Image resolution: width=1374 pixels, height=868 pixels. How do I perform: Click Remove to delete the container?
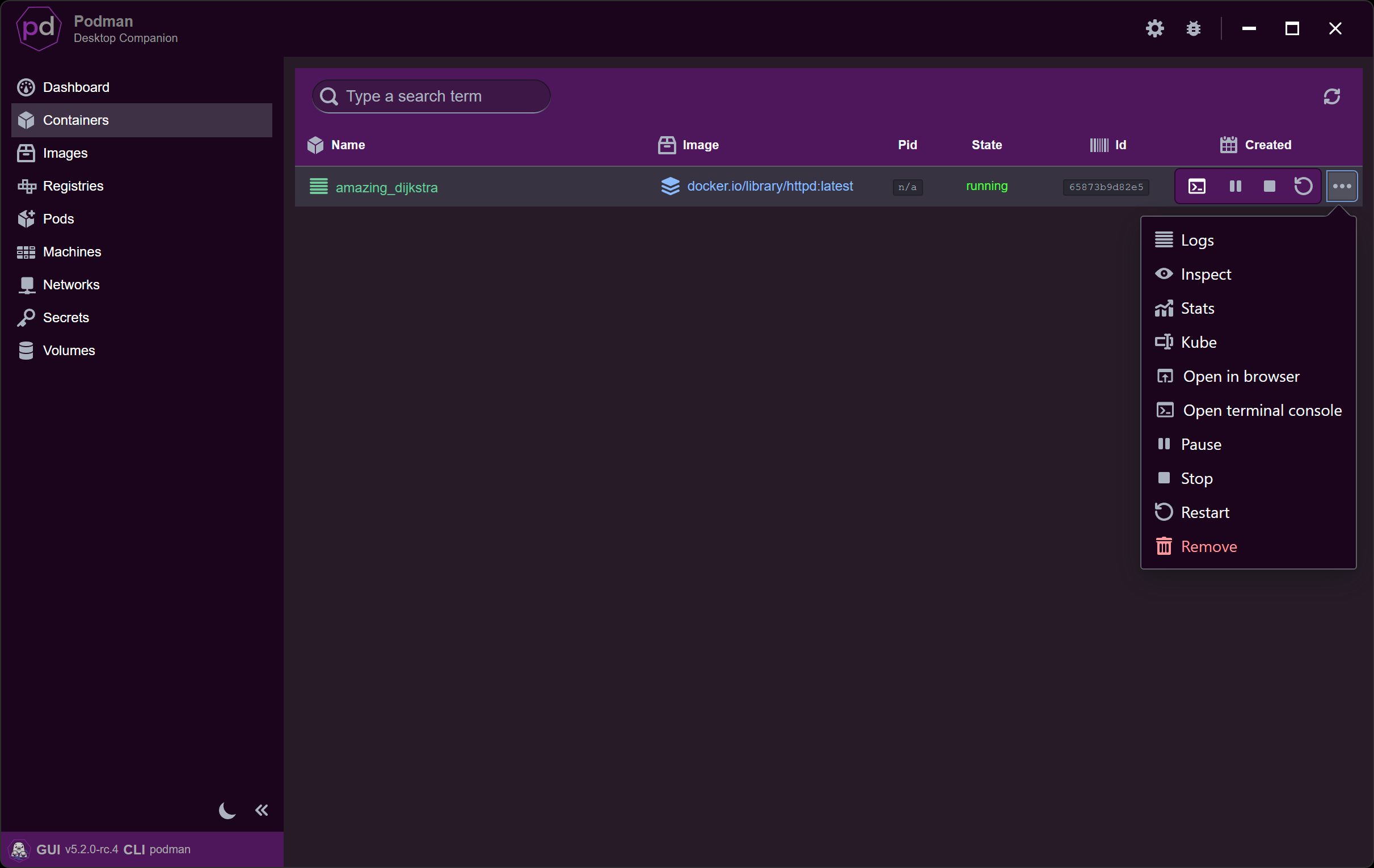pos(1208,546)
